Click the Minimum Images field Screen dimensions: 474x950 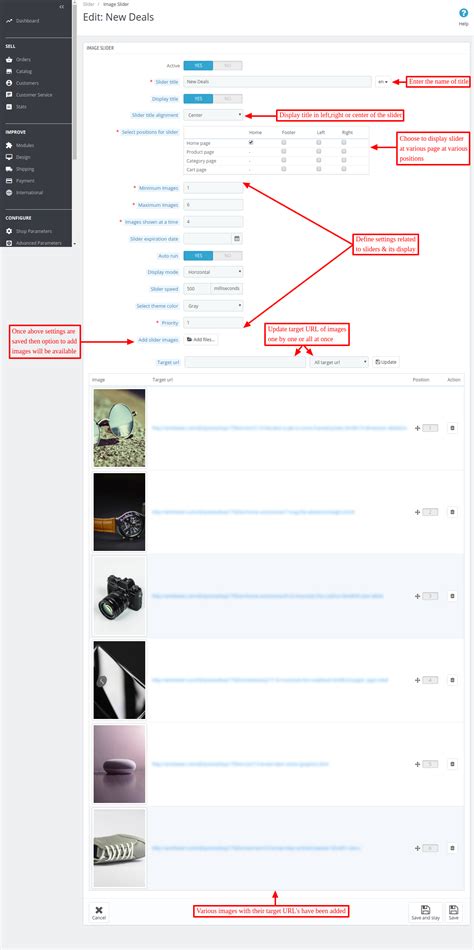[213, 188]
